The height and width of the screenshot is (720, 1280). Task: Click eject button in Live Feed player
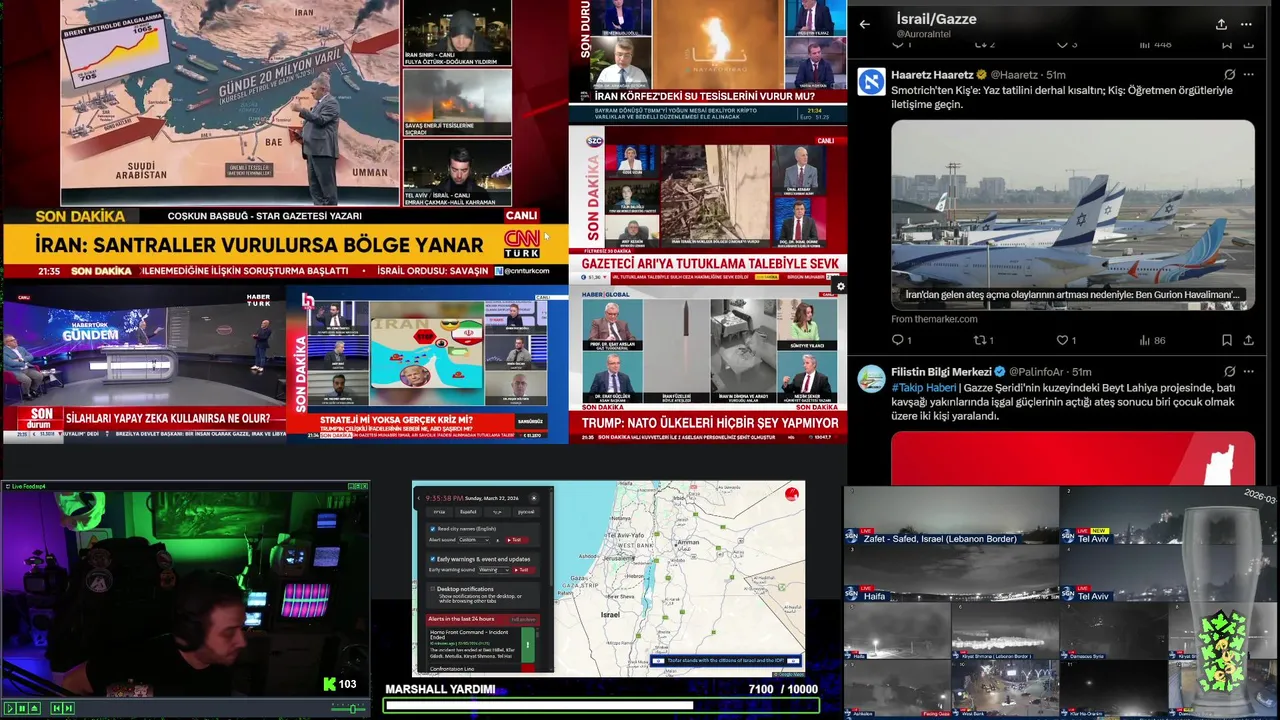pos(34,708)
